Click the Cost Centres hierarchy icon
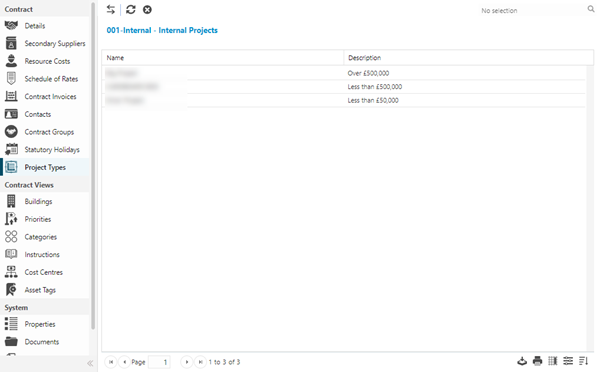 11,272
